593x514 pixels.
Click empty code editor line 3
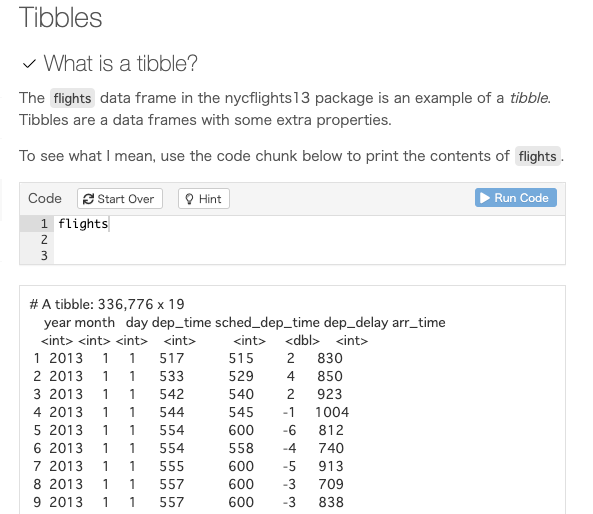(x=309, y=256)
